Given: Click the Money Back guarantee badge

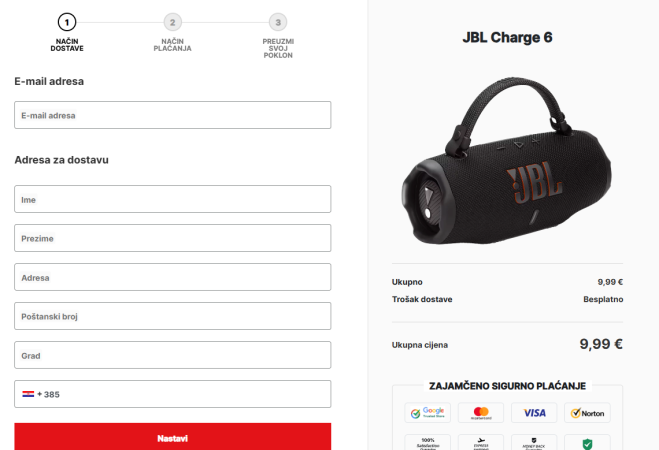Looking at the screenshot, I should click(x=534, y=443).
